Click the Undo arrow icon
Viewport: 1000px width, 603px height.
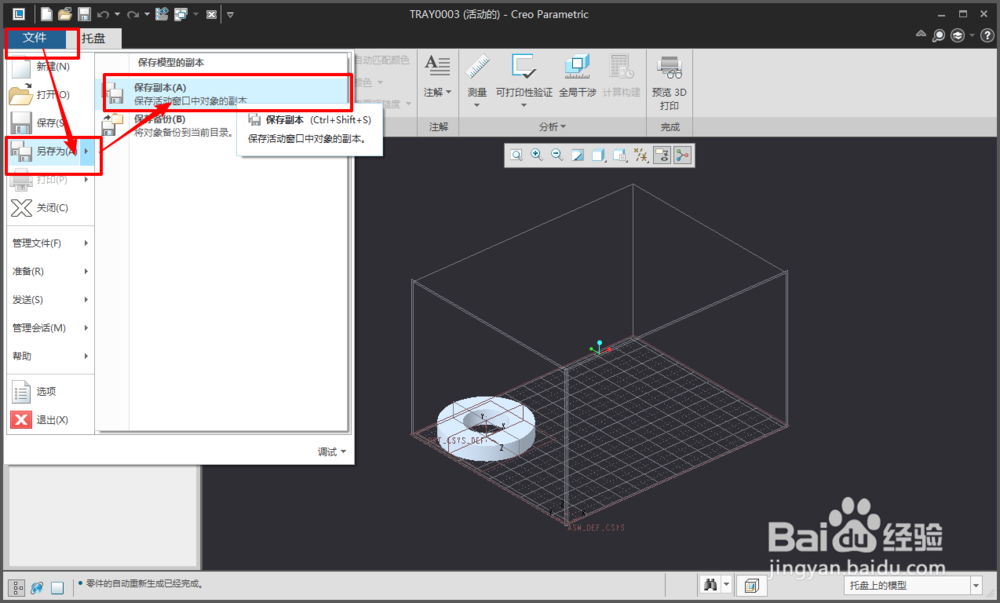103,14
